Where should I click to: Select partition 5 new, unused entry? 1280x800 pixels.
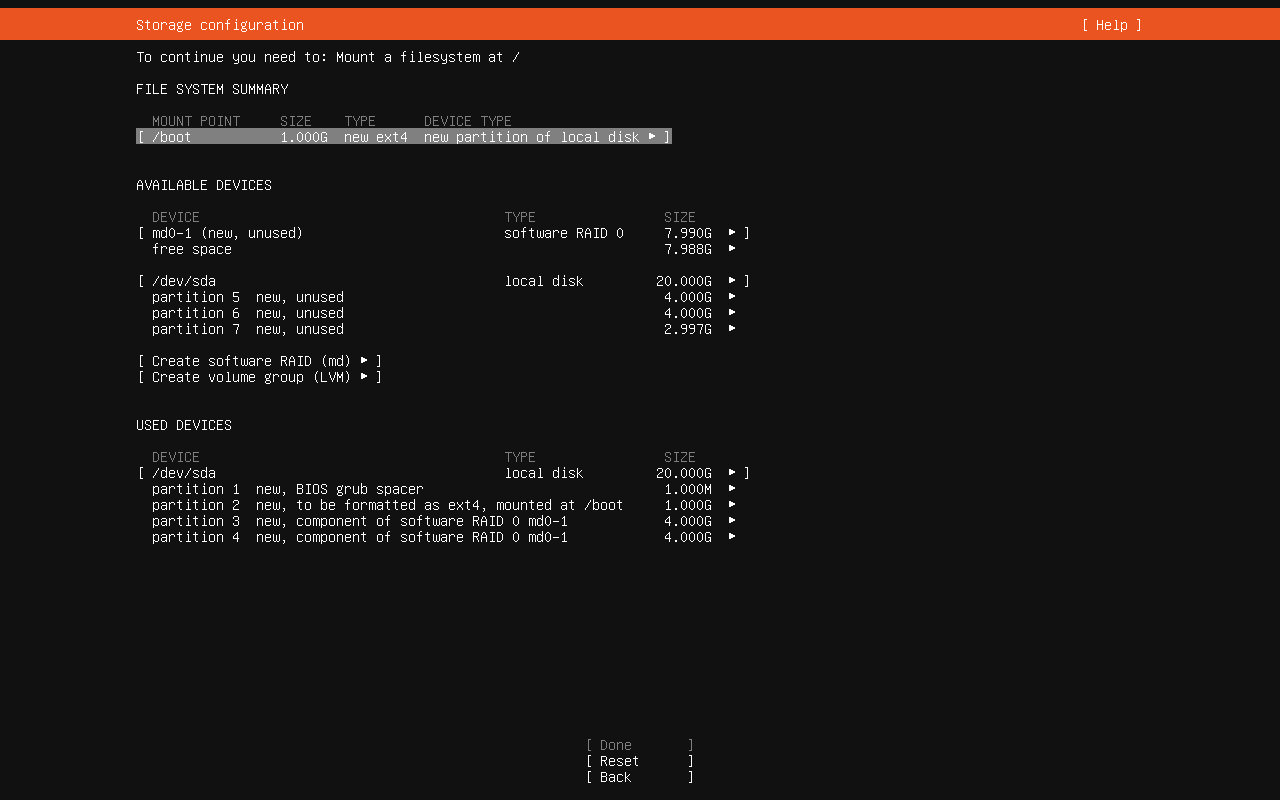248,297
